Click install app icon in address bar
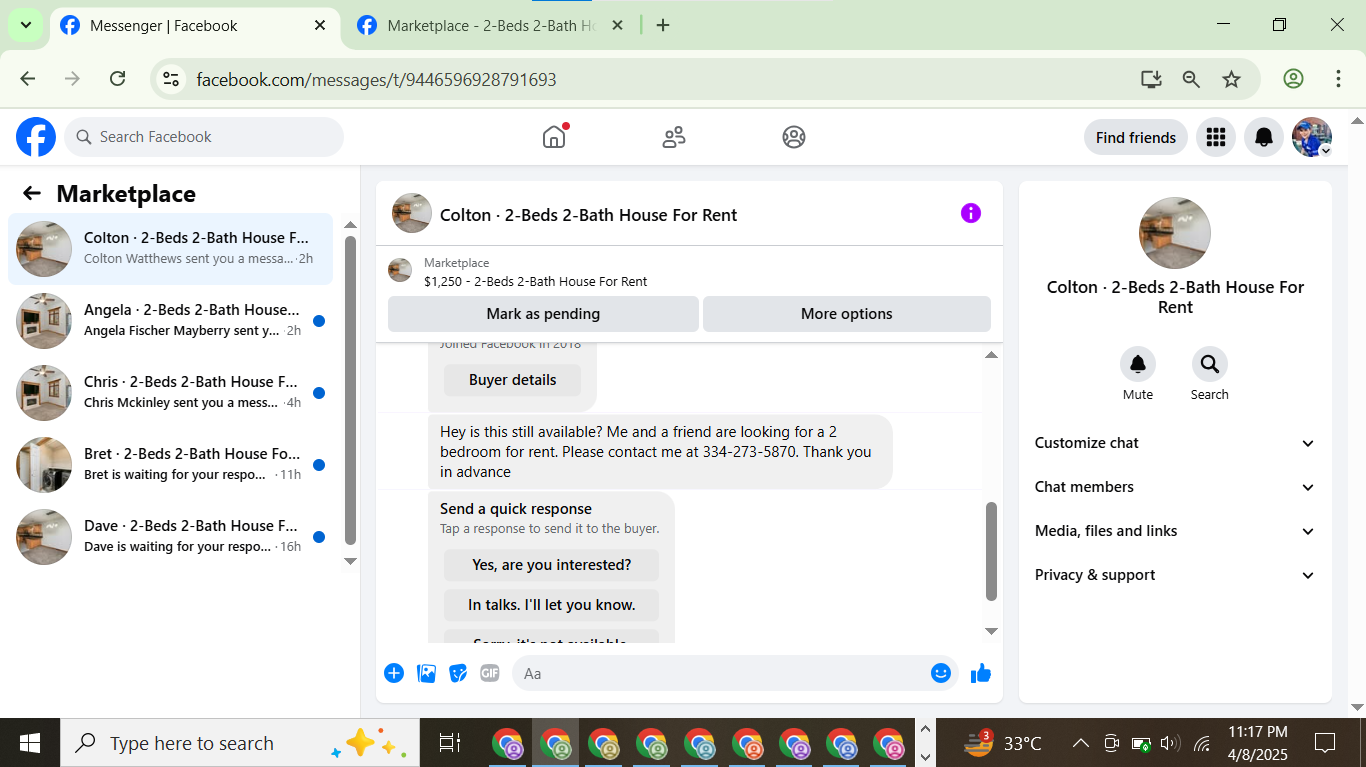The image size is (1366, 767). 1151,79
